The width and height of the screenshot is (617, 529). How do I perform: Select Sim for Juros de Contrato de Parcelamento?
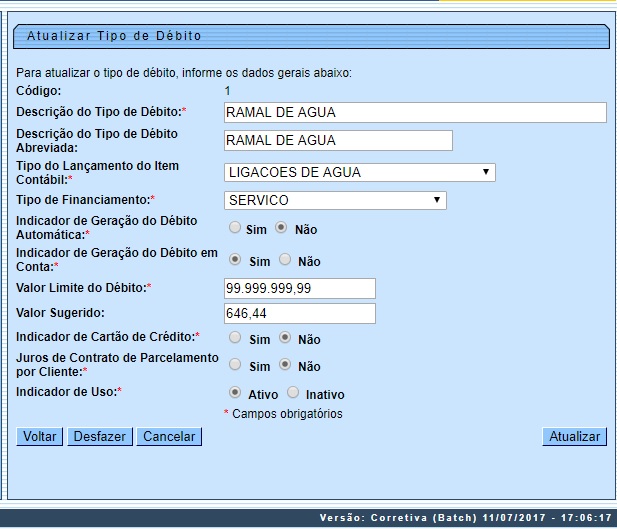click(x=235, y=365)
